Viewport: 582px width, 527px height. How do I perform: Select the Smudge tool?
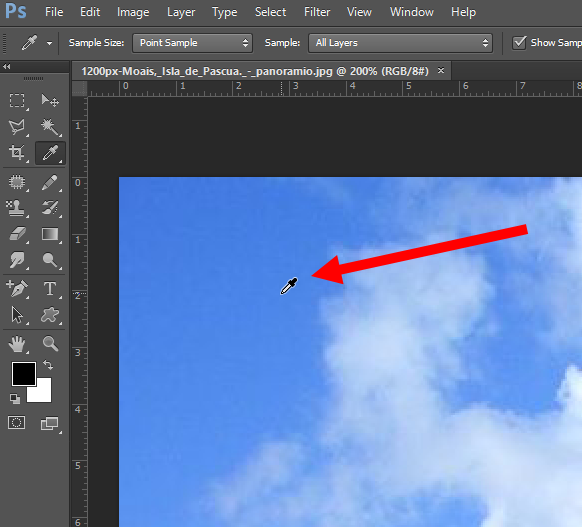(x=17, y=260)
